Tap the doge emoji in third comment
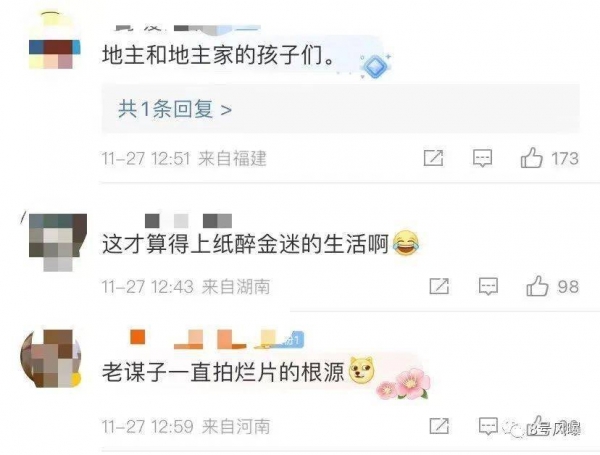This screenshot has width=600, height=455. [x=362, y=370]
